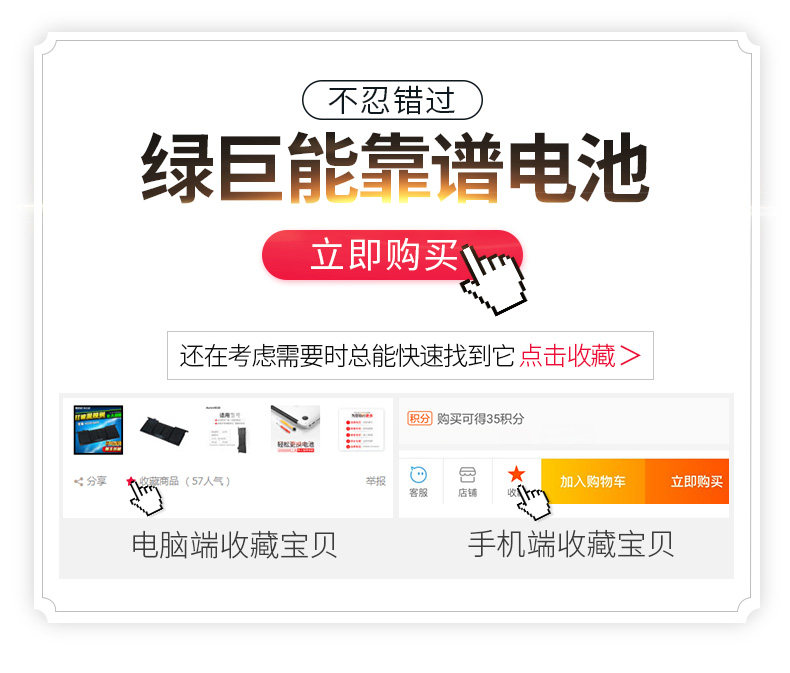The width and height of the screenshot is (790, 673).
Task: Select the first green battery poster thumbnail
Action: click(x=98, y=430)
